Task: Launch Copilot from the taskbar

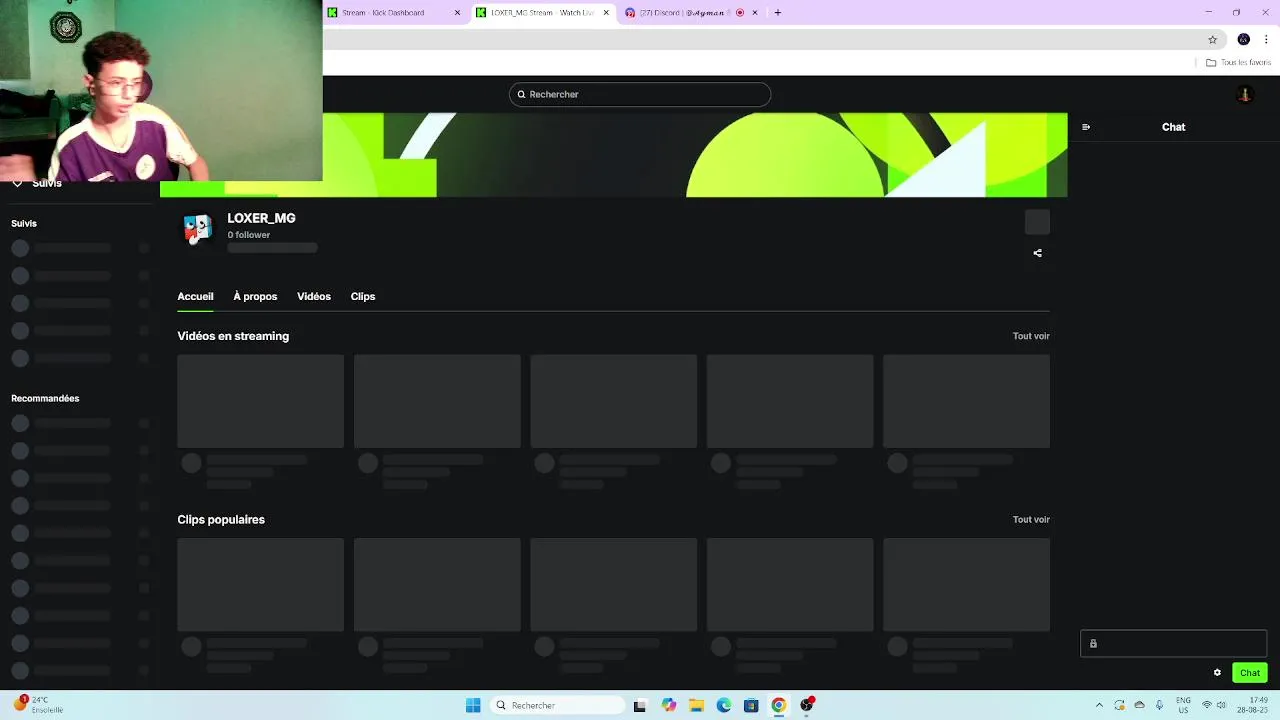Action: [669, 705]
